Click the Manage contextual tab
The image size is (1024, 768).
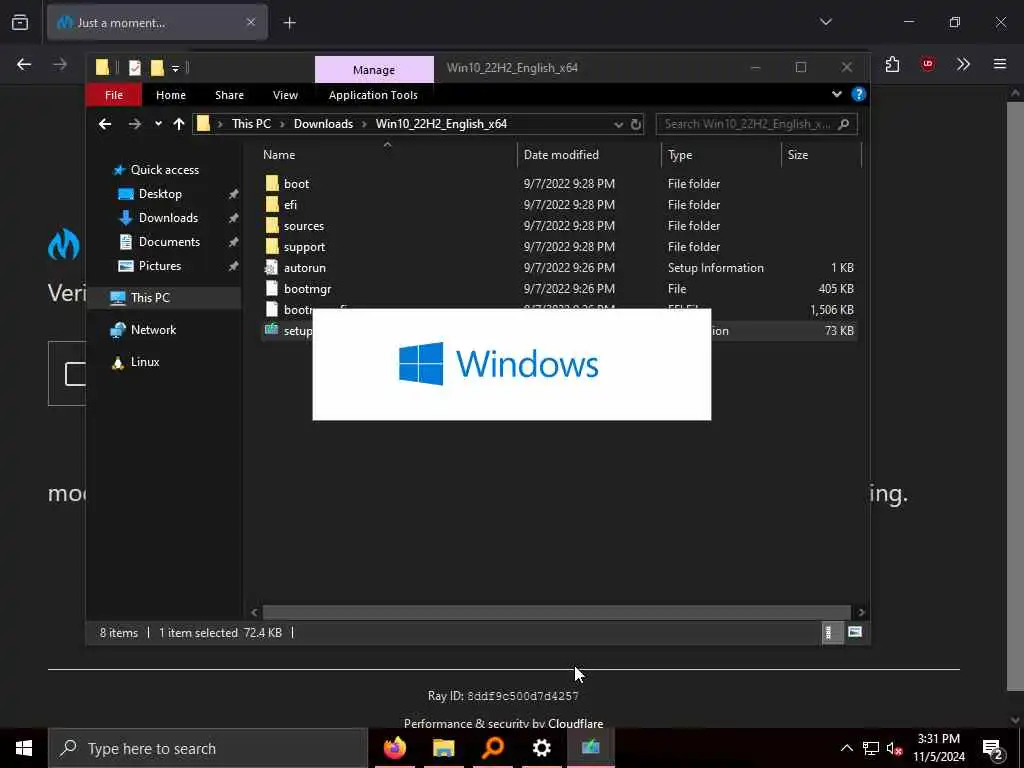click(374, 69)
